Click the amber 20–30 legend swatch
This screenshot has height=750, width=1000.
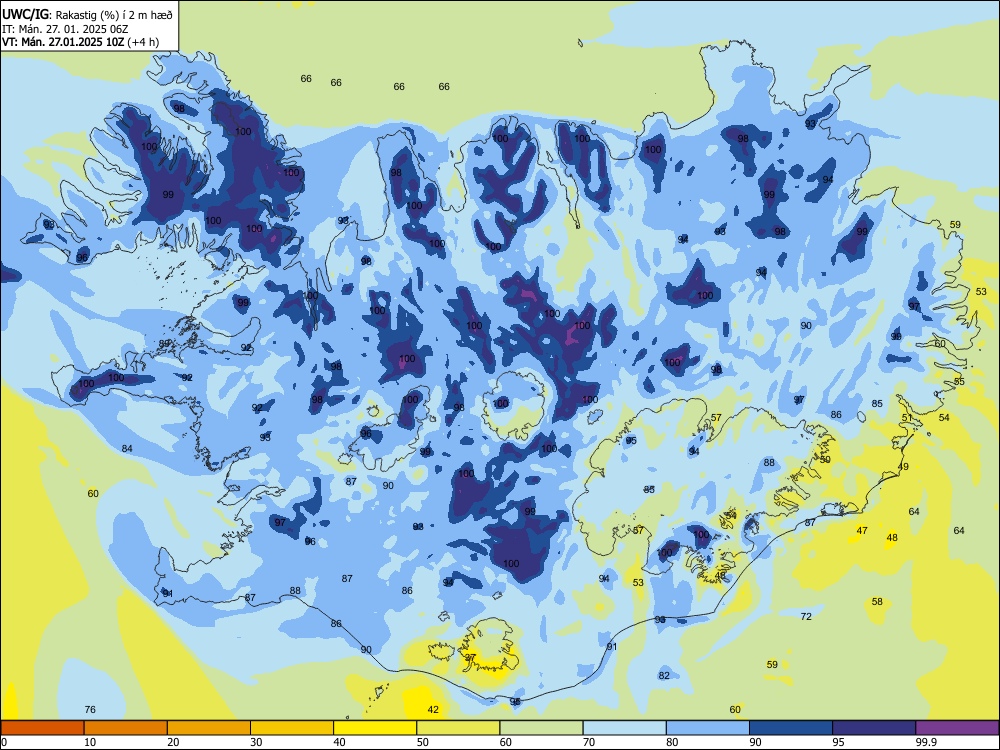pos(209,728)
